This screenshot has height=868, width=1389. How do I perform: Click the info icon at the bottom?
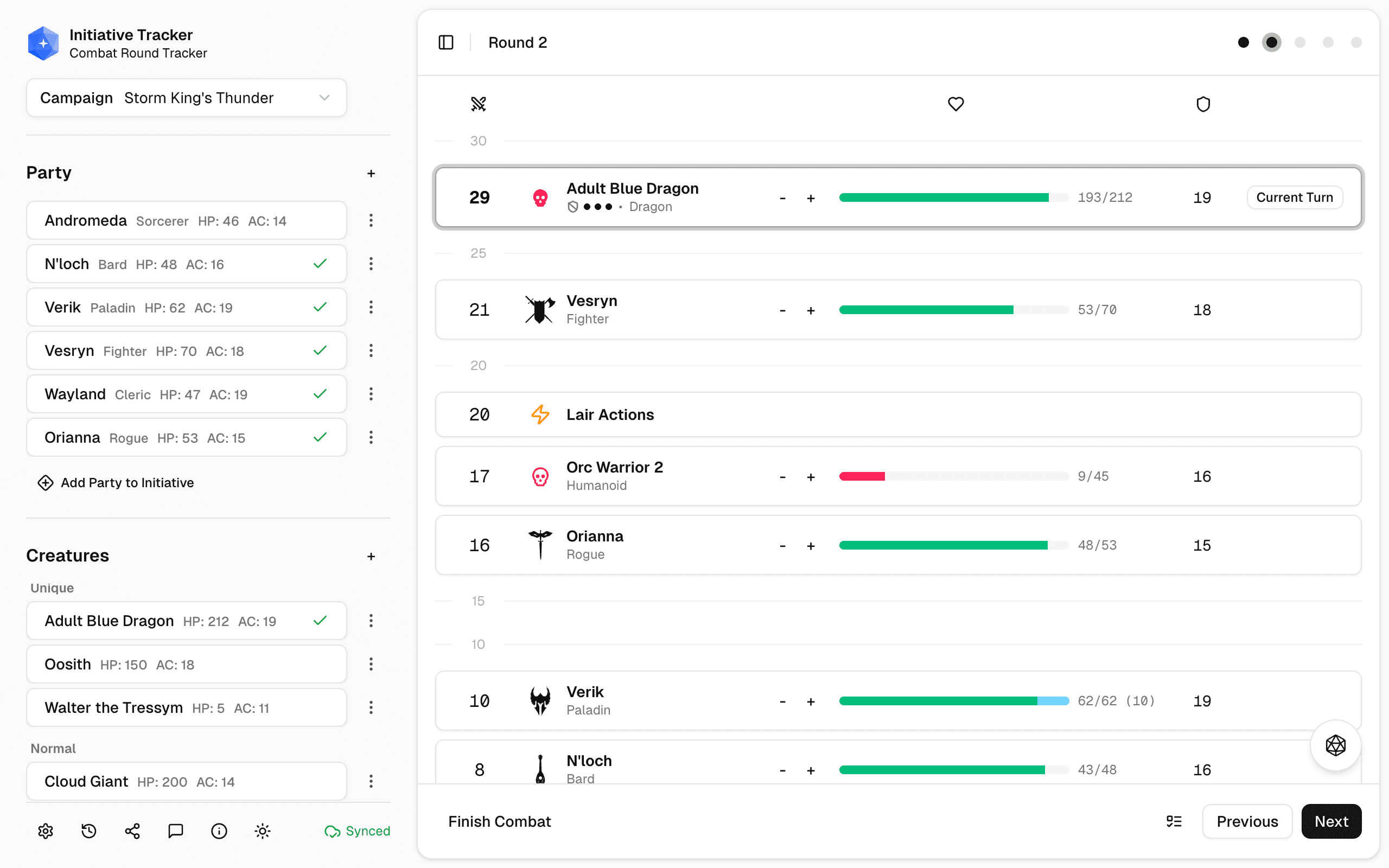pos(219,831)
